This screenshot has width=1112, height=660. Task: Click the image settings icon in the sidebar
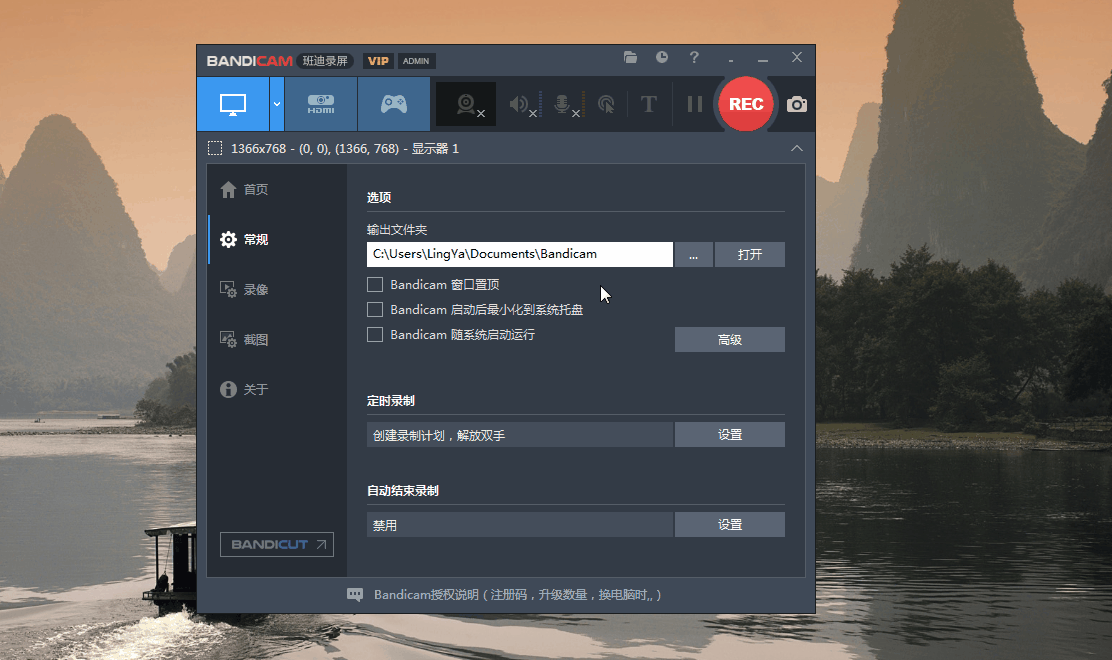(228, 340)
